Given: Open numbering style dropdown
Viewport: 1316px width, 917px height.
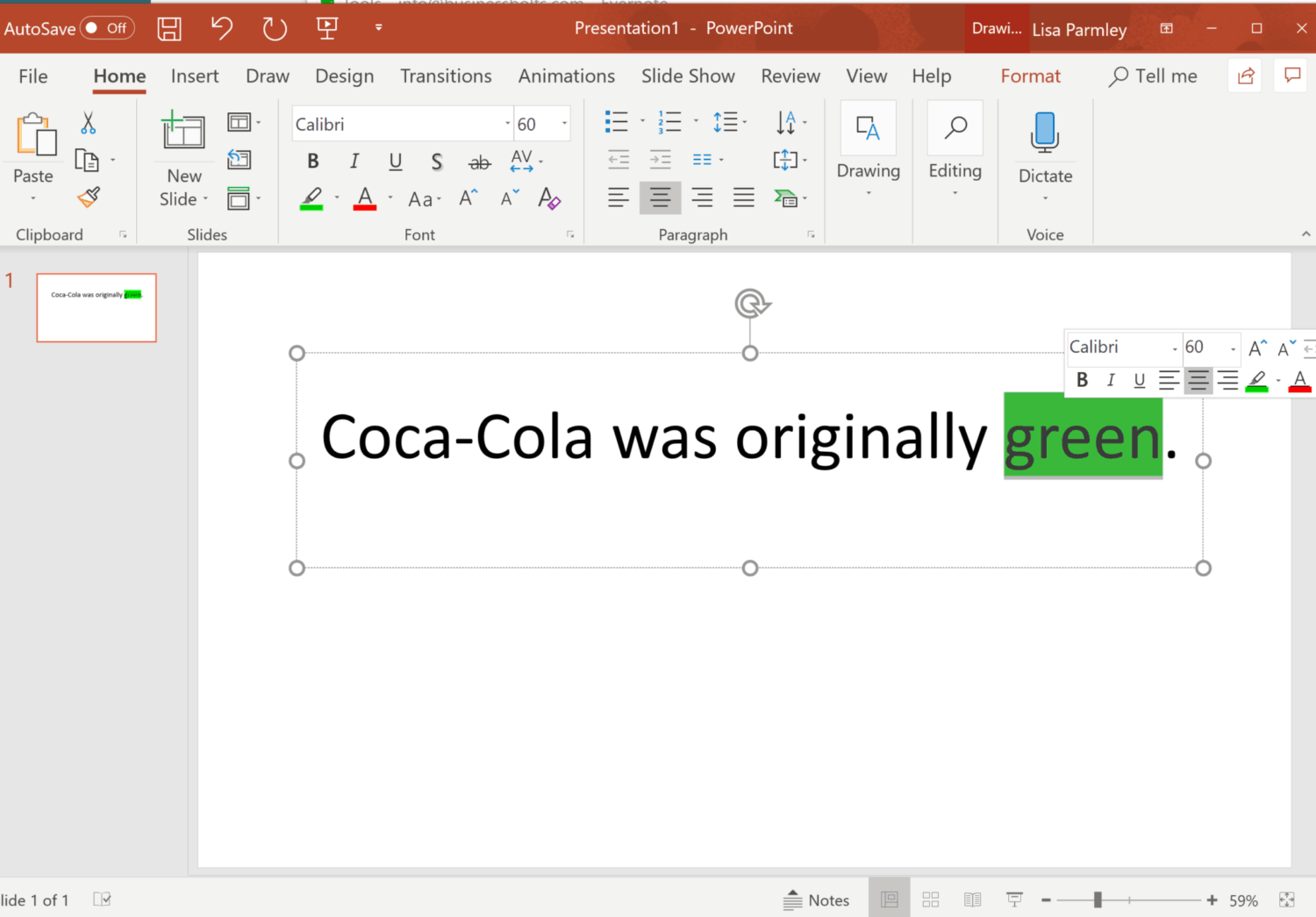Looking at the screenshot, I should [696, 122].
